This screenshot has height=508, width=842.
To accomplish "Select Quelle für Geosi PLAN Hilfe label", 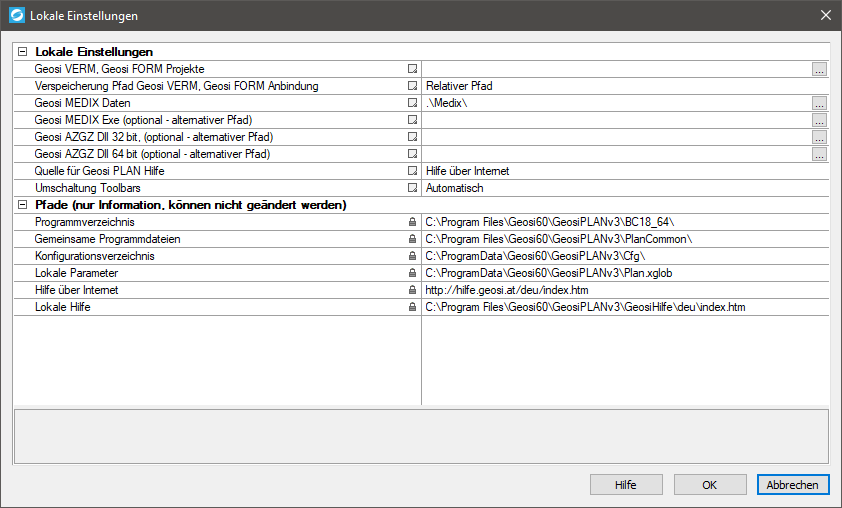I will click(x=99, y=171).
